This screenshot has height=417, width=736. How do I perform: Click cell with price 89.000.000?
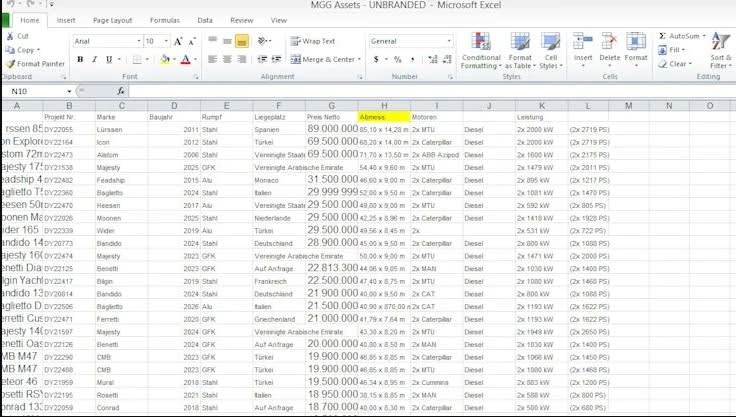[x=332, y=129]
